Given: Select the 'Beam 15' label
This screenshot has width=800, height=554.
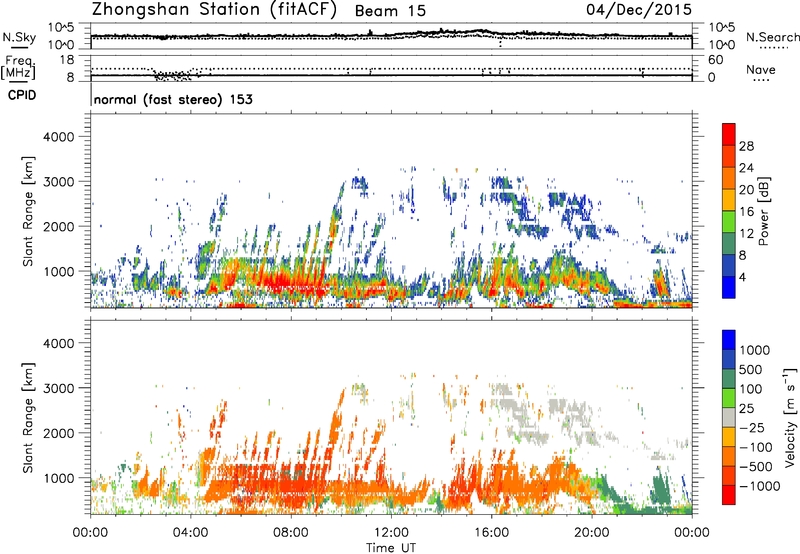Looking at the screenshot, I should tap(390, 11).
